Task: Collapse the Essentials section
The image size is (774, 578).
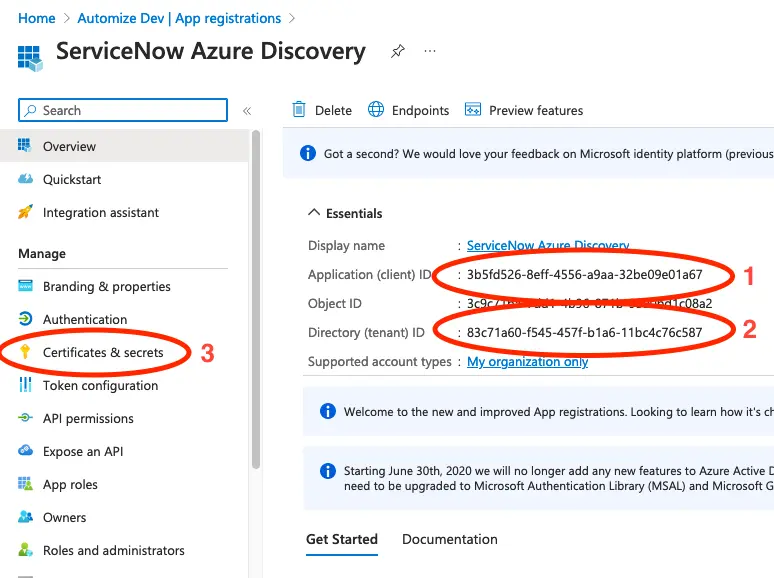Action: (314, 213)
